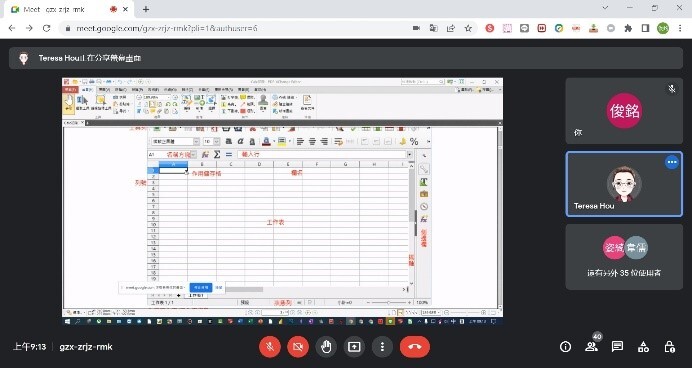Open Navigator compass icon in Calc sidebar
This screenshot has height=368, width=692.
[424, 207]
